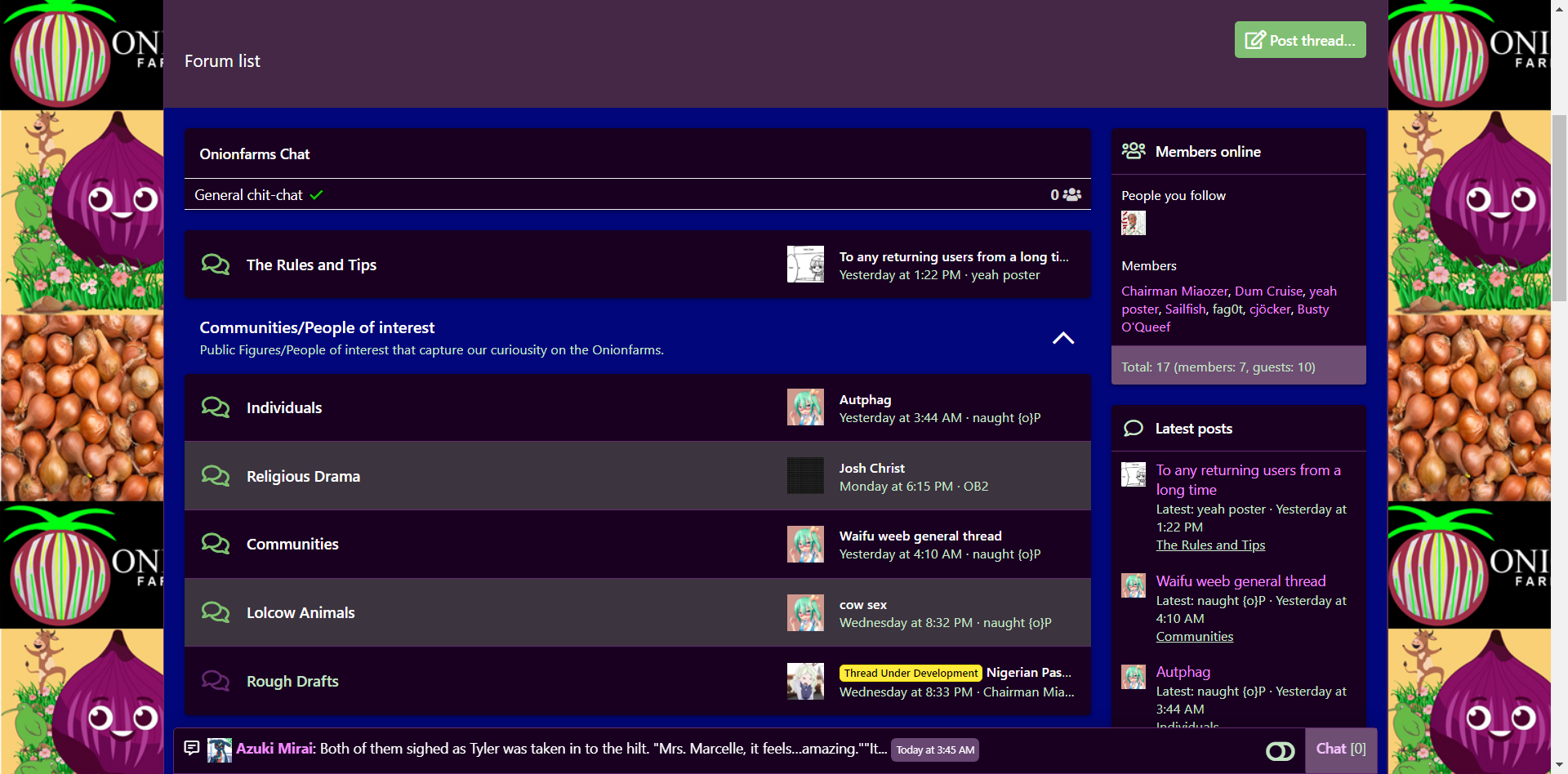Click the Post thread button

pos(1299,40)
